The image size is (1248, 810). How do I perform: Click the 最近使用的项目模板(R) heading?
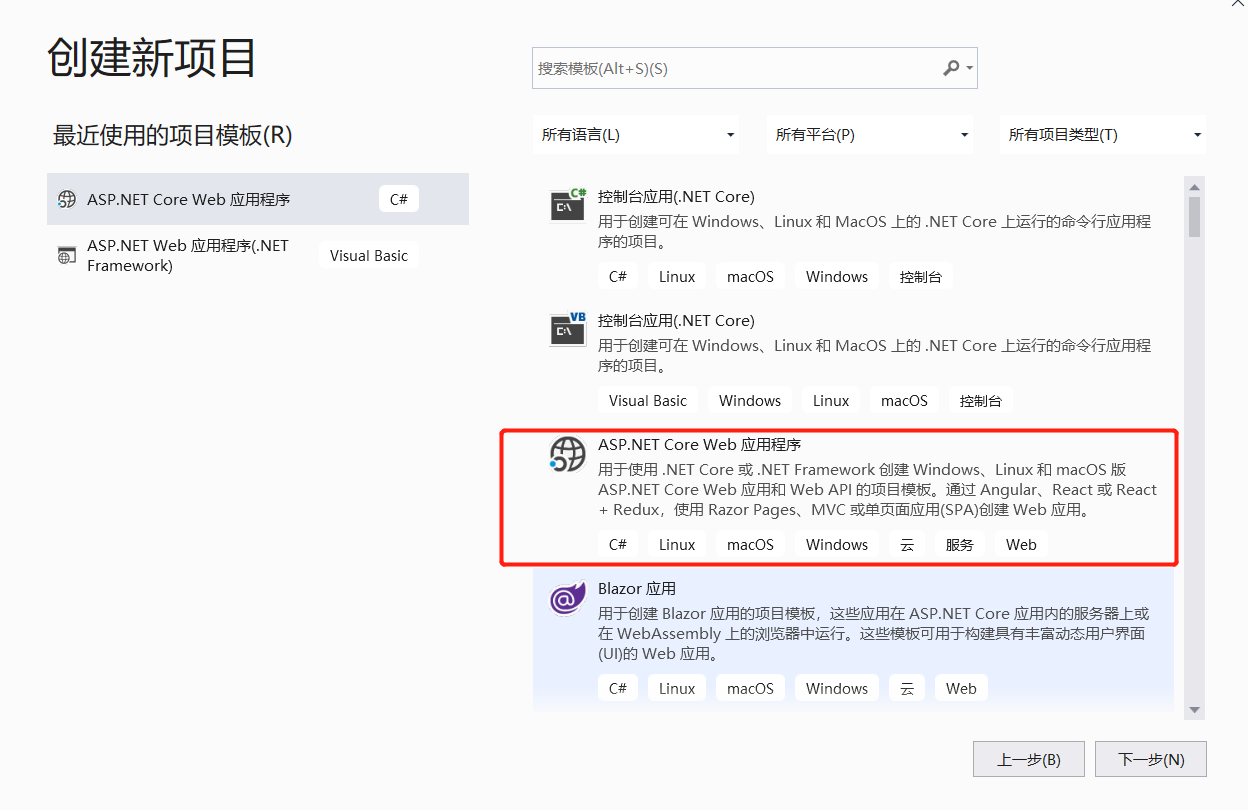point(173,136)
